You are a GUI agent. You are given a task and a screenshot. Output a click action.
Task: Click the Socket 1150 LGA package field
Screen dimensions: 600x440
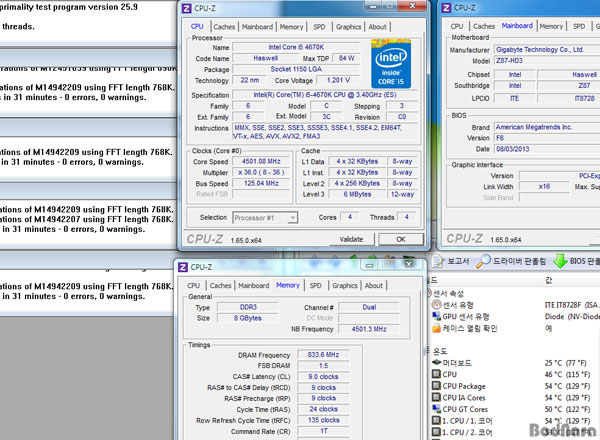pyautogui.click(x=296, y=69)
